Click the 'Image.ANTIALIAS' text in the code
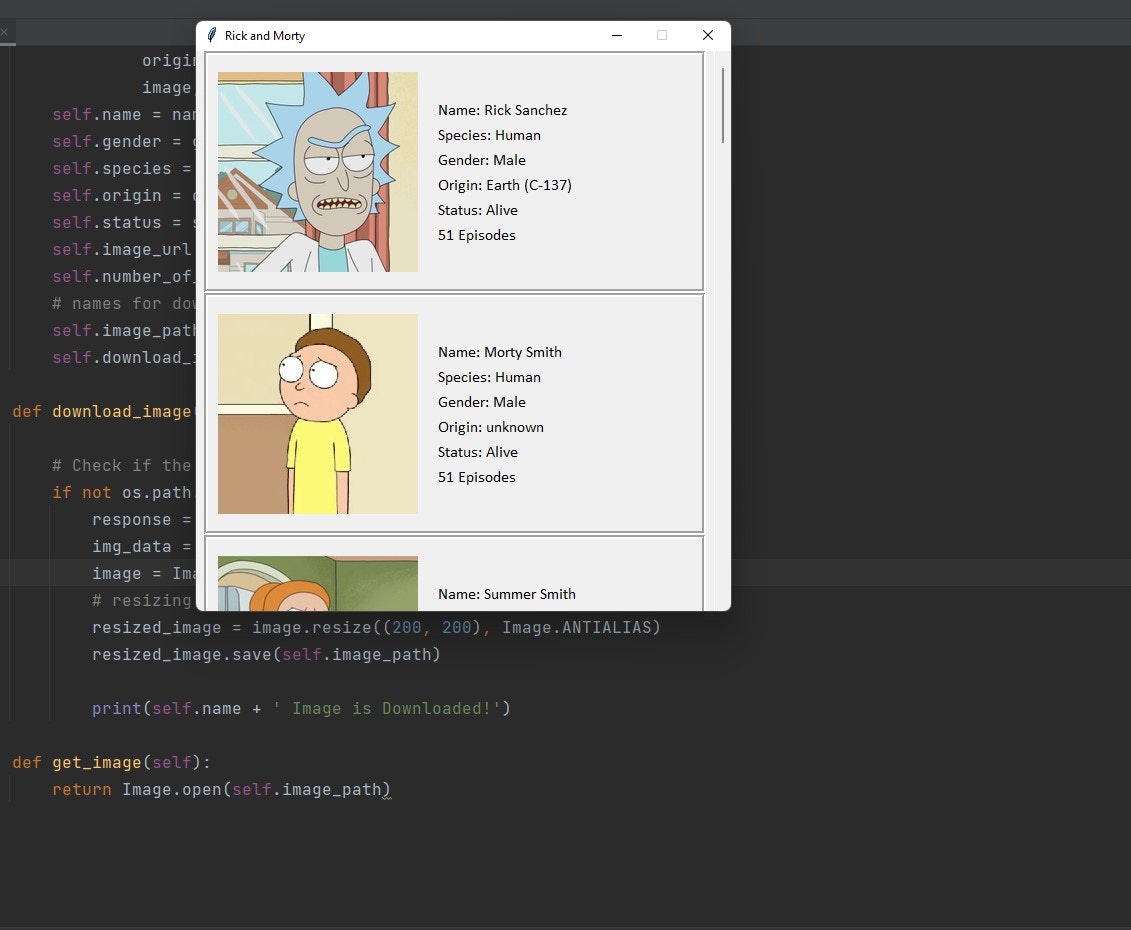1131x930 pixels. 581,627
